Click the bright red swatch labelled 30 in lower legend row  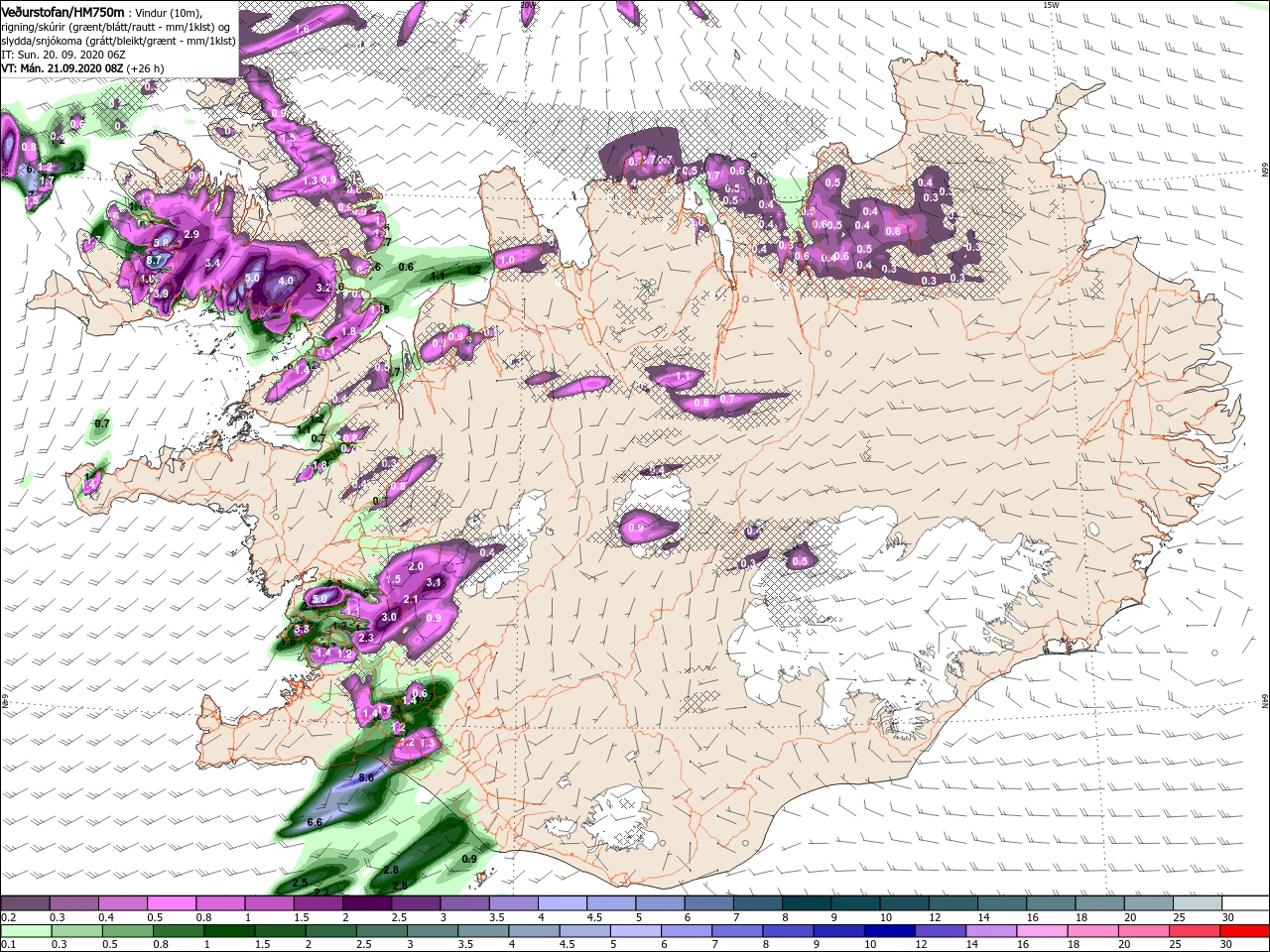click(x=1245, y=930)
